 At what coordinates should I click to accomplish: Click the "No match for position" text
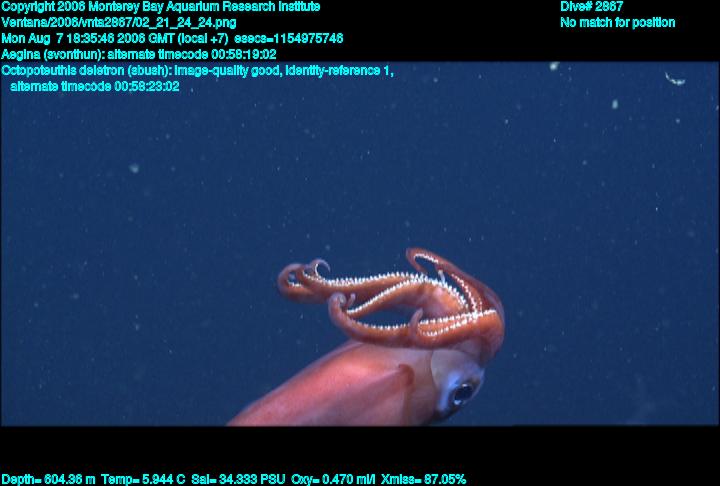[618, 23]
